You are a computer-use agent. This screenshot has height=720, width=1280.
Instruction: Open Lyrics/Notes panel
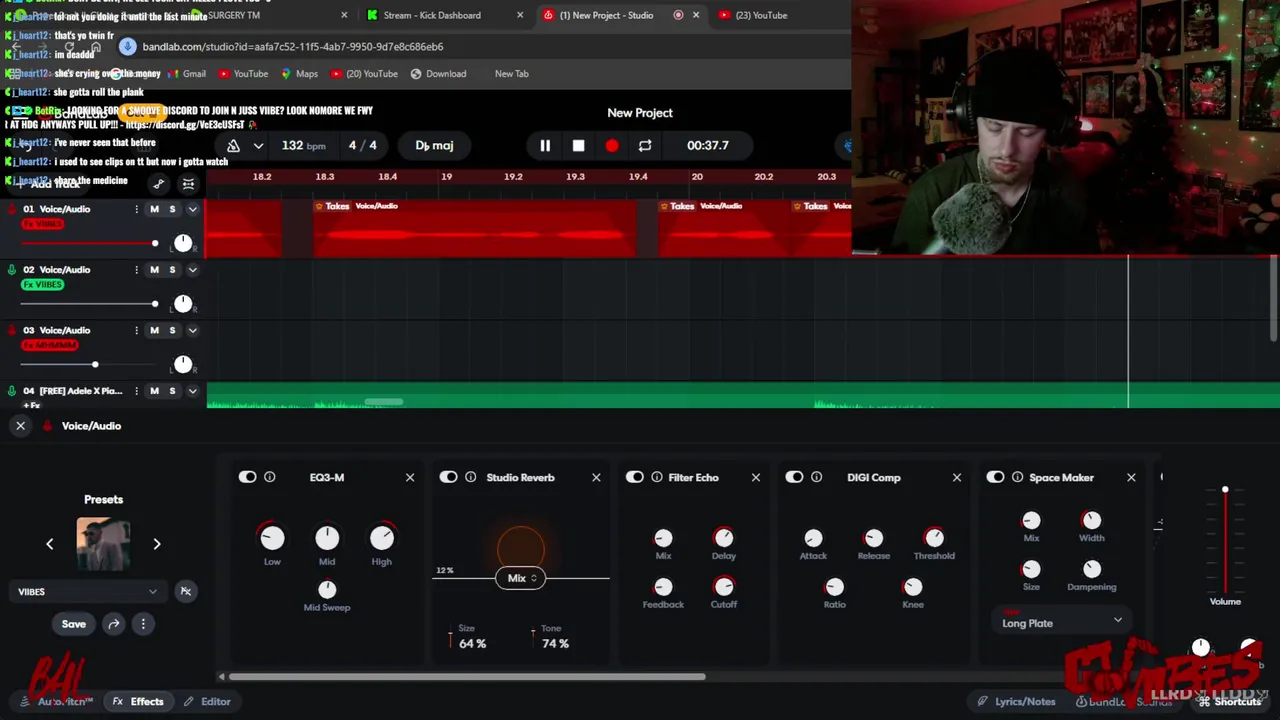1016,702
